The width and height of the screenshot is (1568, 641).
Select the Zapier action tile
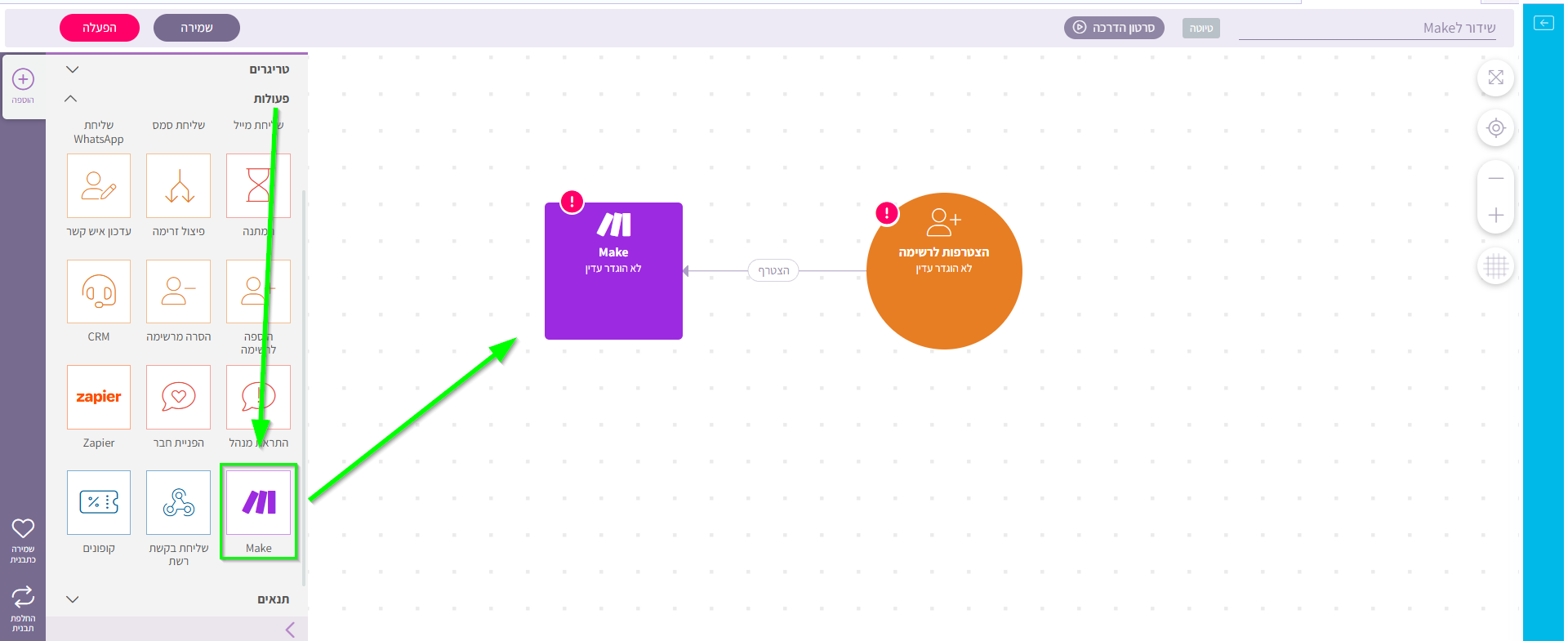point(99,397)
